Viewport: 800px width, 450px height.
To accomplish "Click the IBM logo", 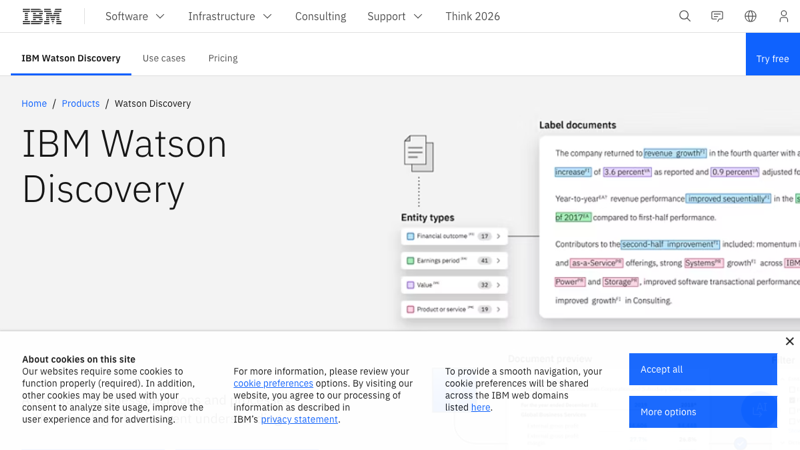I will [42, 16].
